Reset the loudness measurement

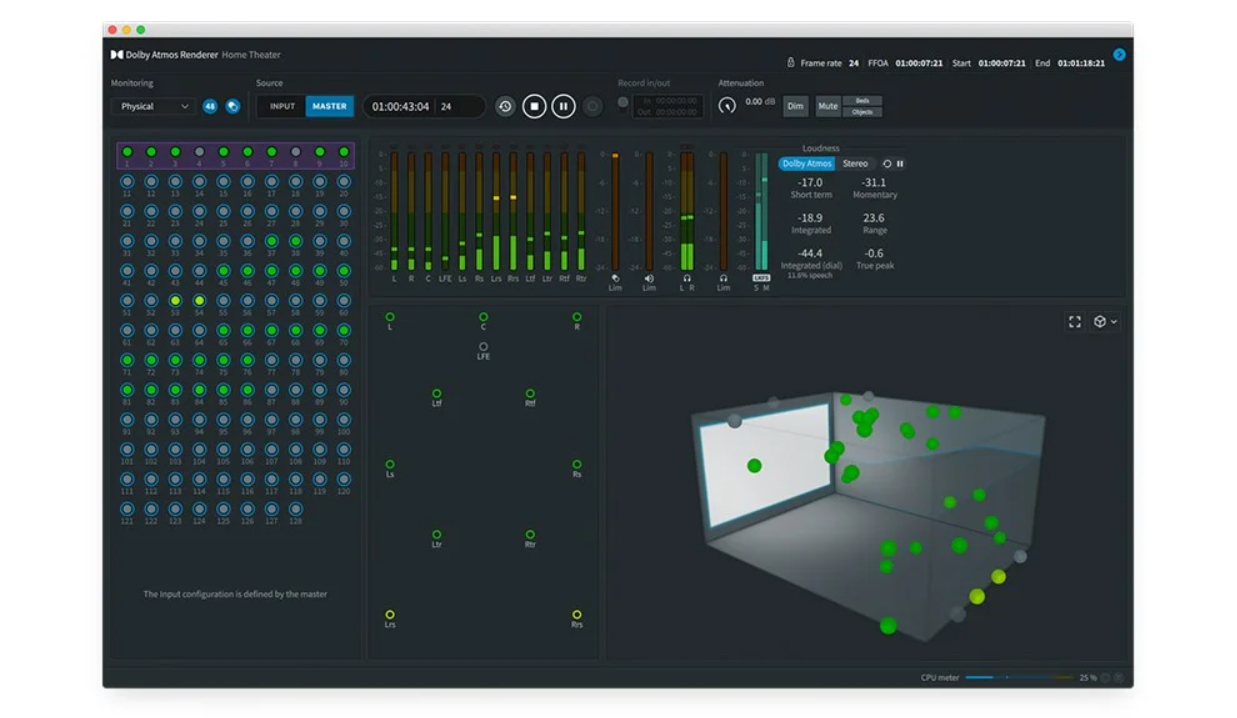[887, 164]
